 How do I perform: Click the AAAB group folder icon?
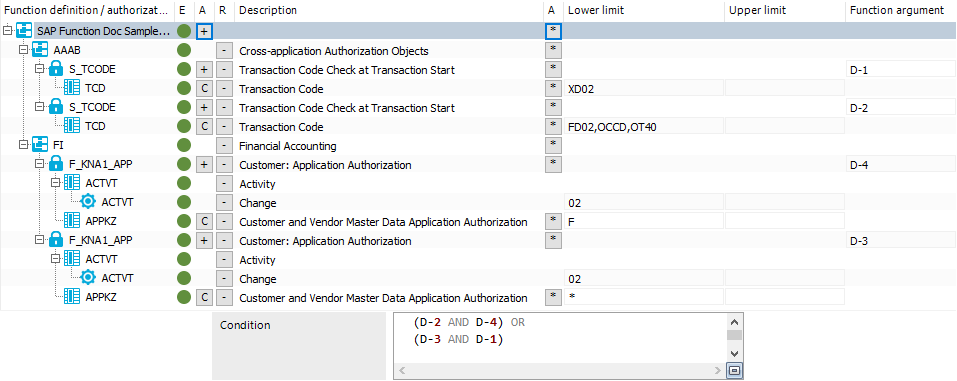pyautogui.click(x=40, y=50)
